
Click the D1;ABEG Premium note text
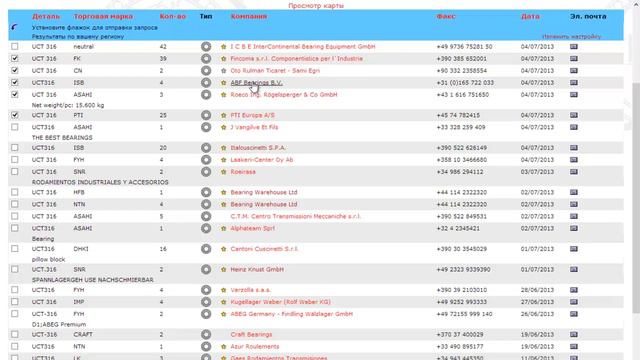[59, 324]
